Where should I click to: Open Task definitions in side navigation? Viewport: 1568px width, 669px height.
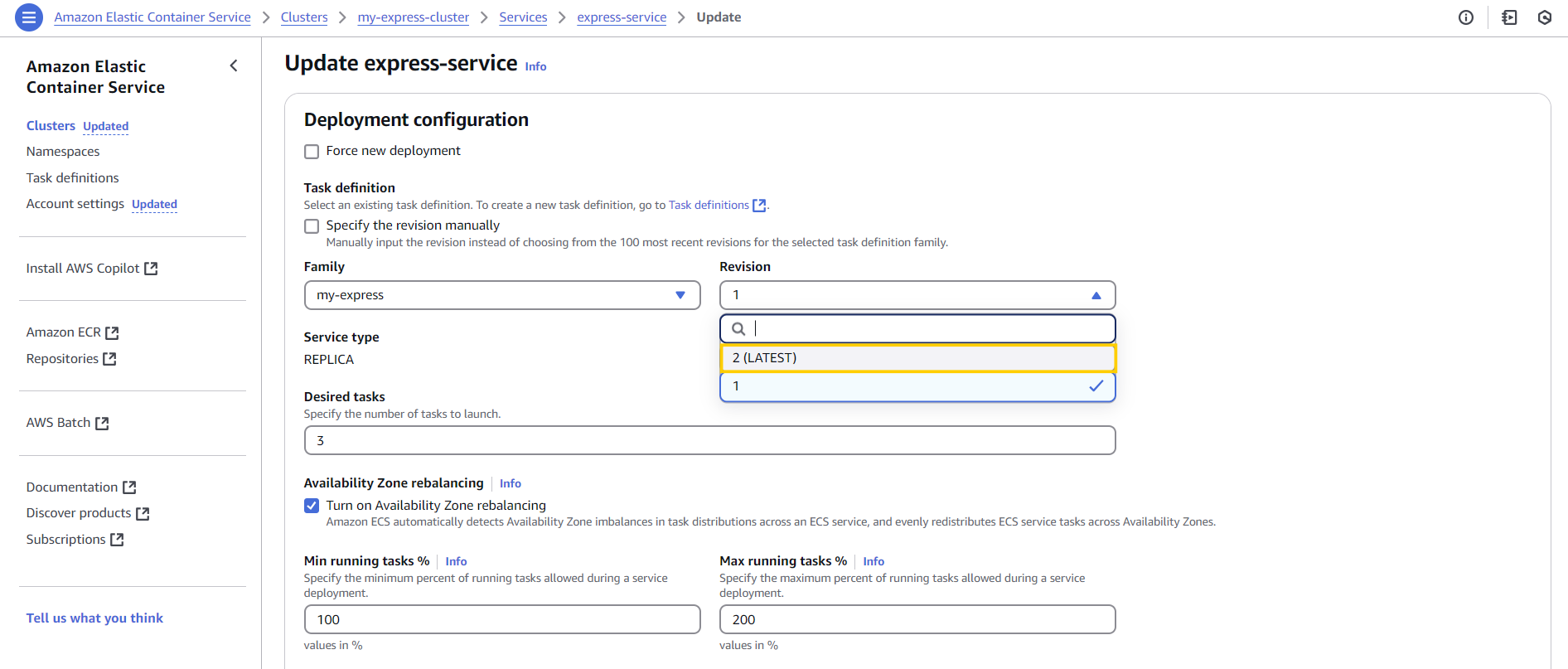coord(73,178)
